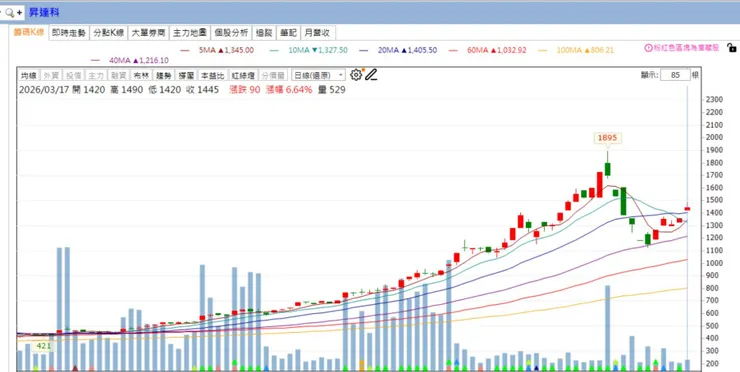740x372 pixels.
Task: Open the 筆記 tab
Action: coord(288,33)
